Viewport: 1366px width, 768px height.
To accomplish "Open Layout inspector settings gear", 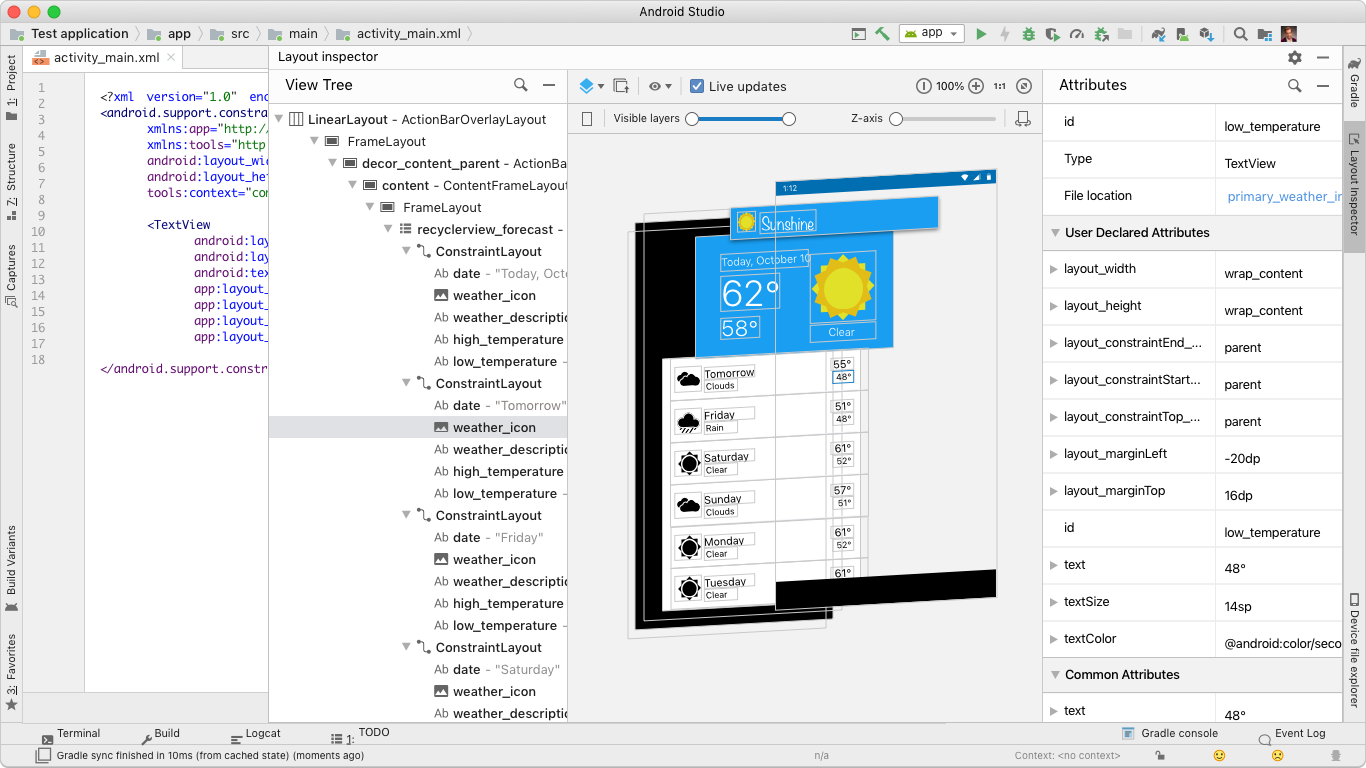I will pos(1295,58).
